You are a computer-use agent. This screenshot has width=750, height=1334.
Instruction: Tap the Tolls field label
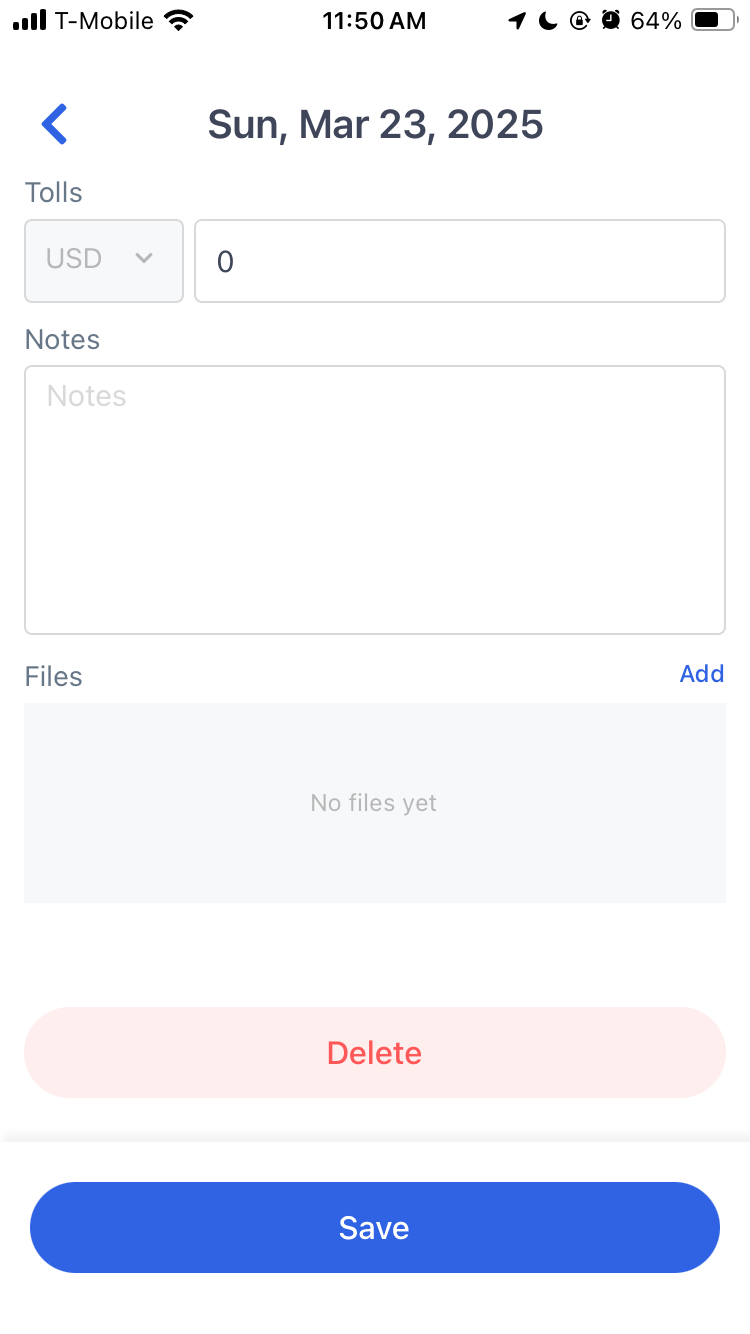[54, 192]
